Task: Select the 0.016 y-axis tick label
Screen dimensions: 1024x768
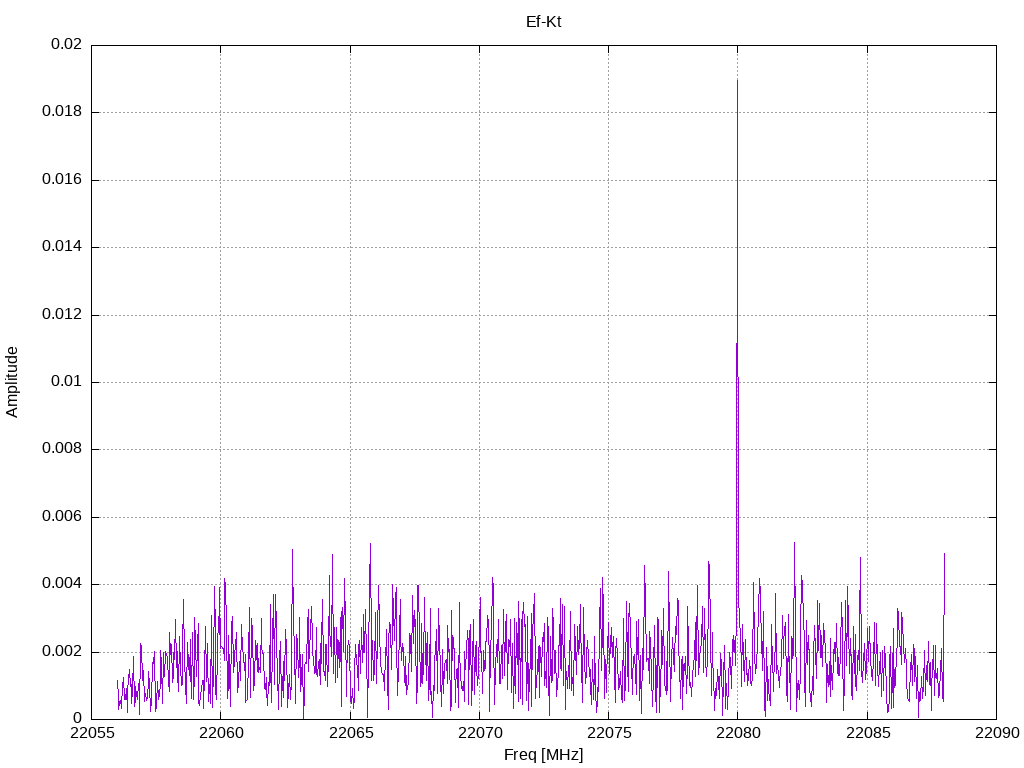Action: tap(61, 180)
